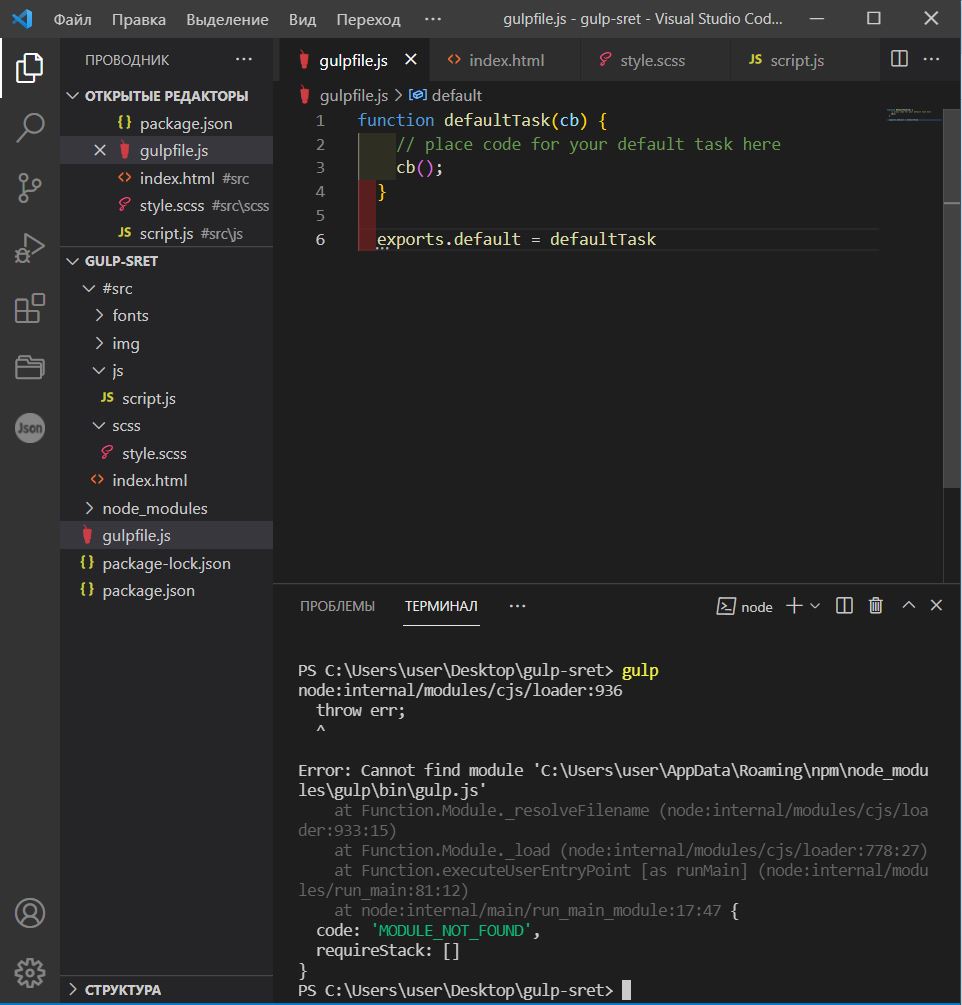Select gulpfile.js in the project tree
Screen dimensions: 962x1005
[167, 535]
